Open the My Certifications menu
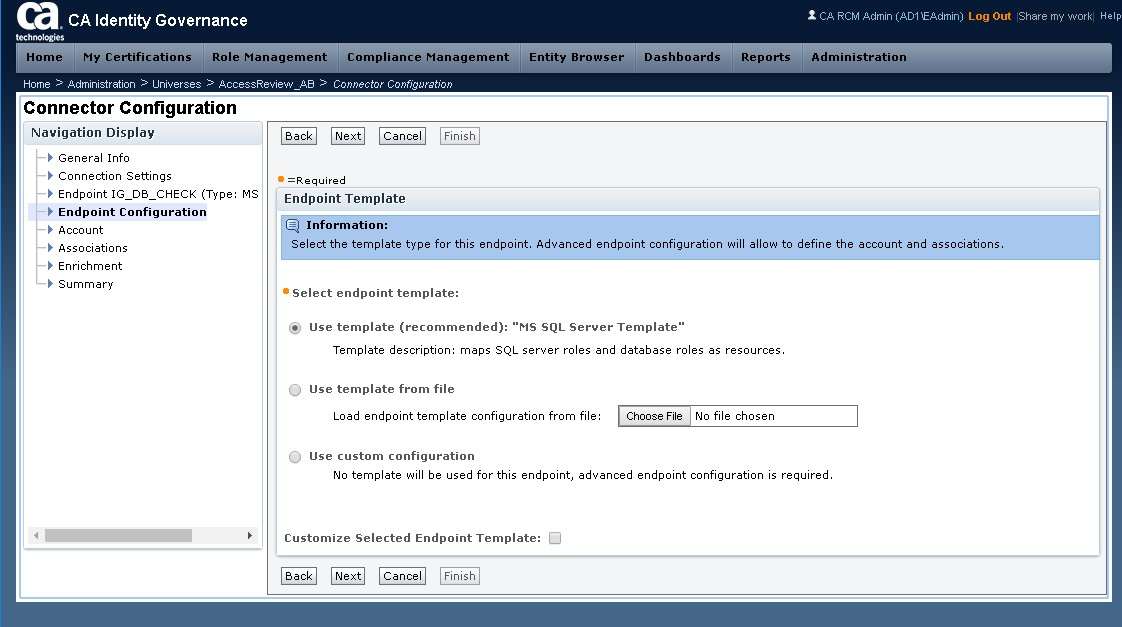The width and height of the screenshot is (1122, 627). (137, 57)
